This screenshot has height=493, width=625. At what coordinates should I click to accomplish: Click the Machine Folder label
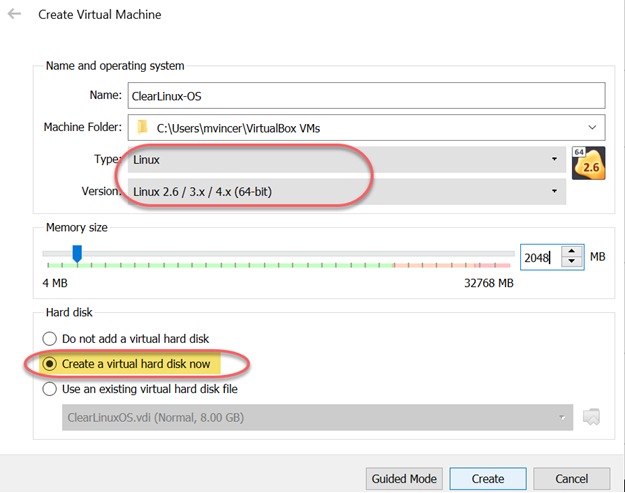pos(83,127)
